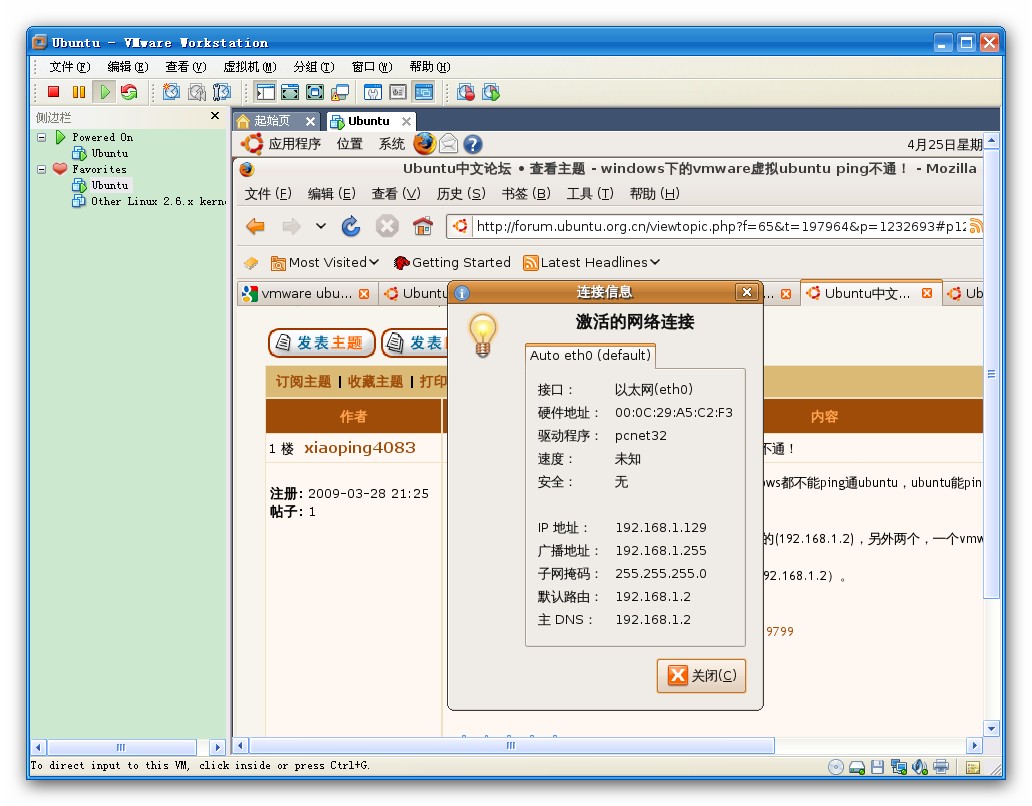Viewport: 1032px width, 806px height.
Task: Select the Auto eth0 (default) tab
Action: (590, 355)
